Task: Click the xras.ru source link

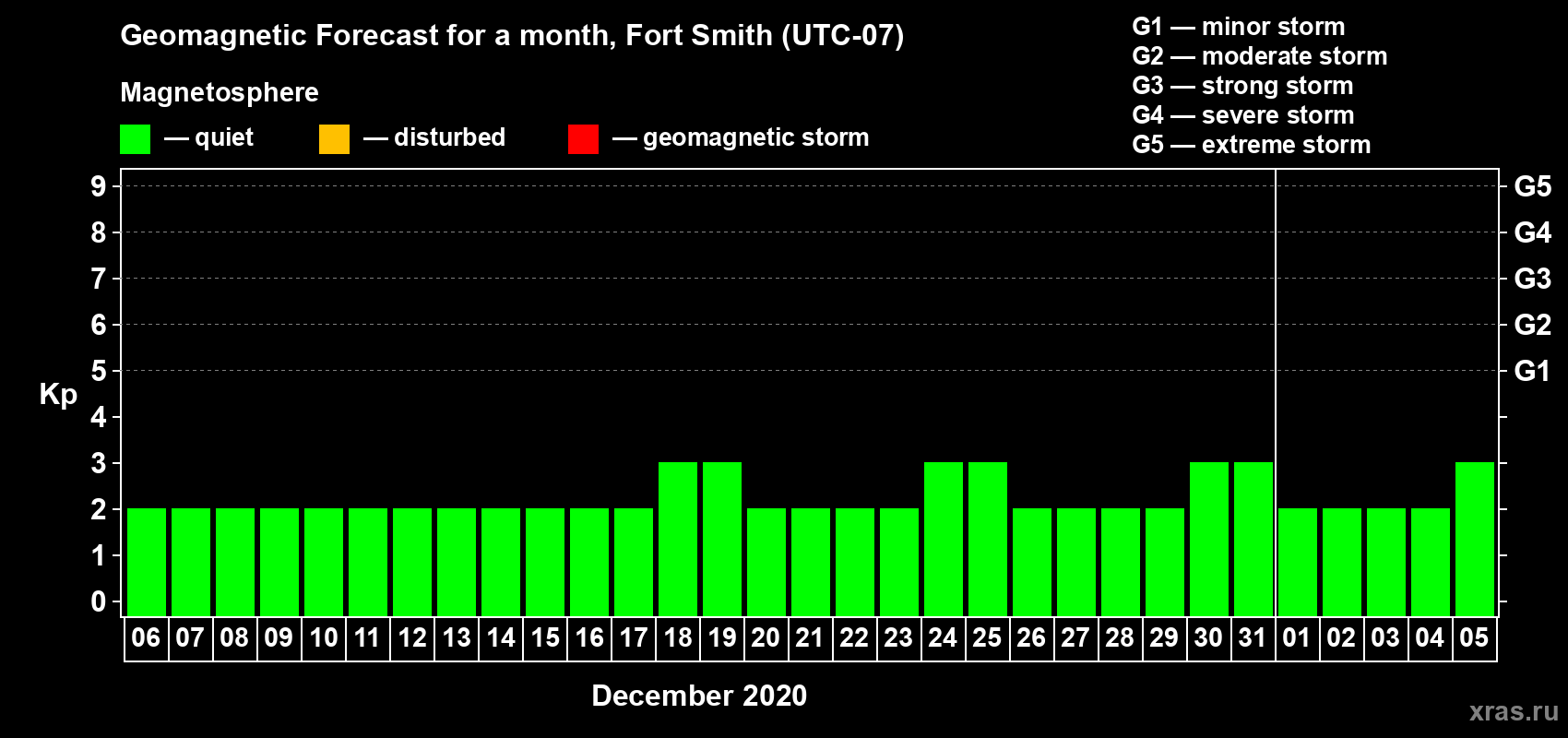Action: click(1514, 711)
